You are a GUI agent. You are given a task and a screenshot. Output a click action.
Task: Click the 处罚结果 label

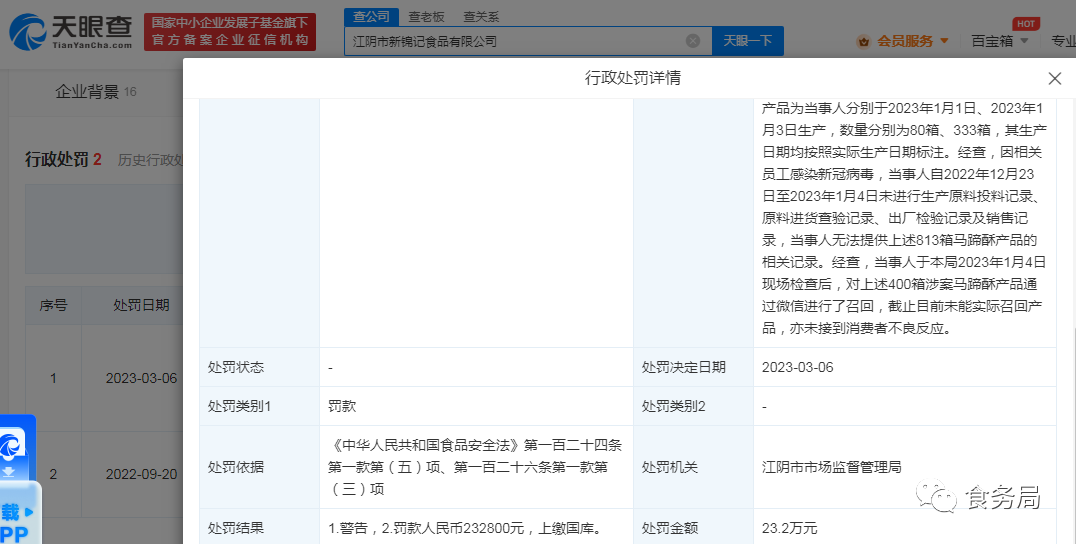[236, 528]
